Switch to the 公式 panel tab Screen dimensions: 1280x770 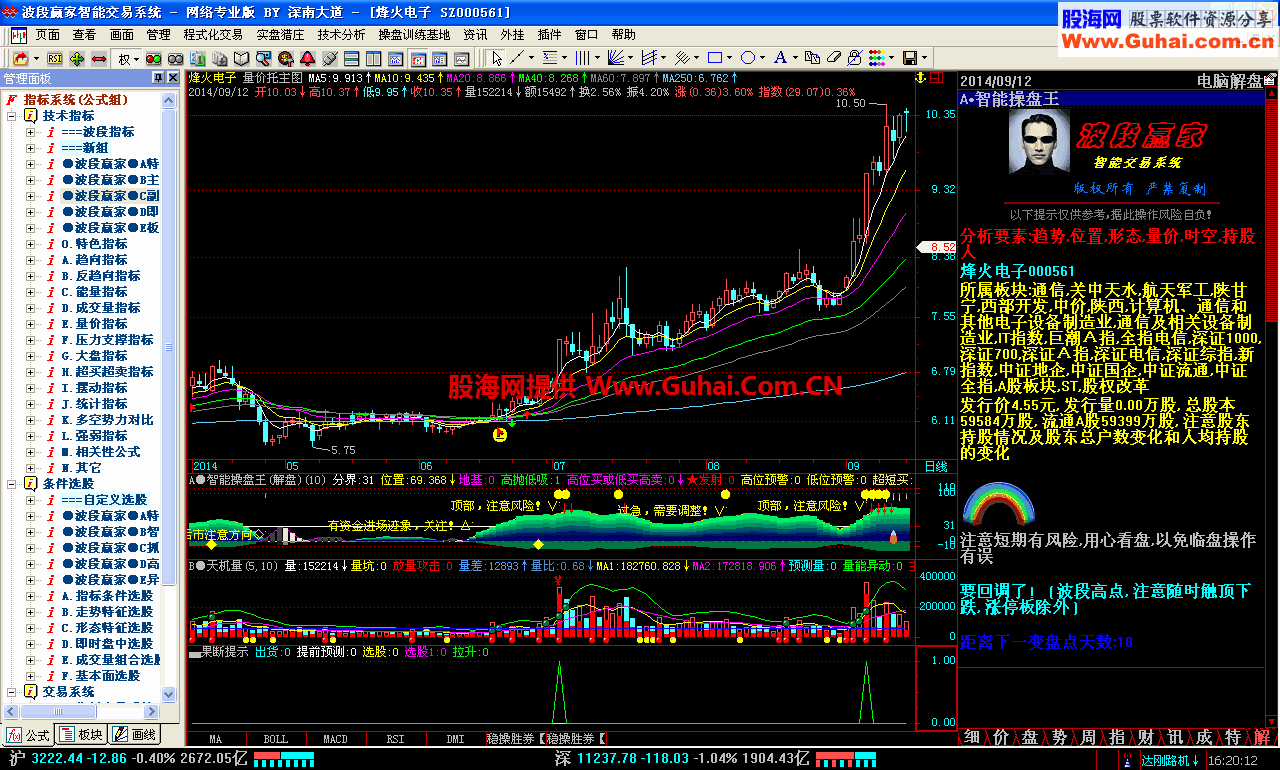(28, 735)
